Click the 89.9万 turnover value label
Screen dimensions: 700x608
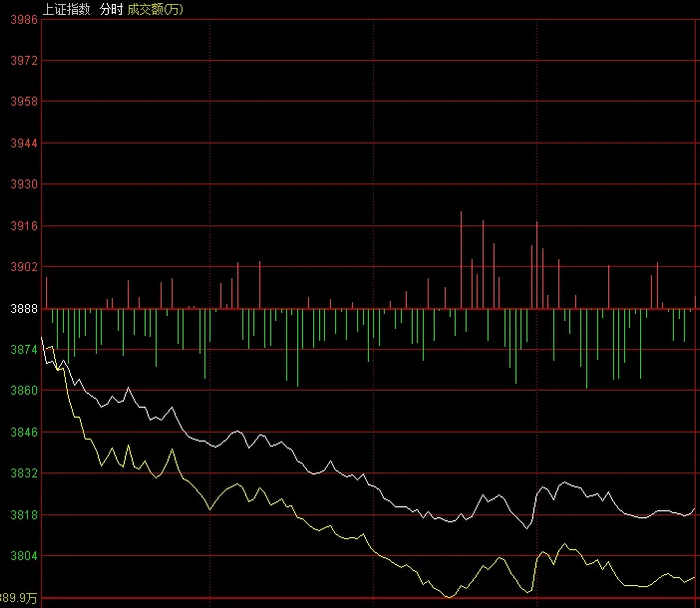[x=18, y=598]
